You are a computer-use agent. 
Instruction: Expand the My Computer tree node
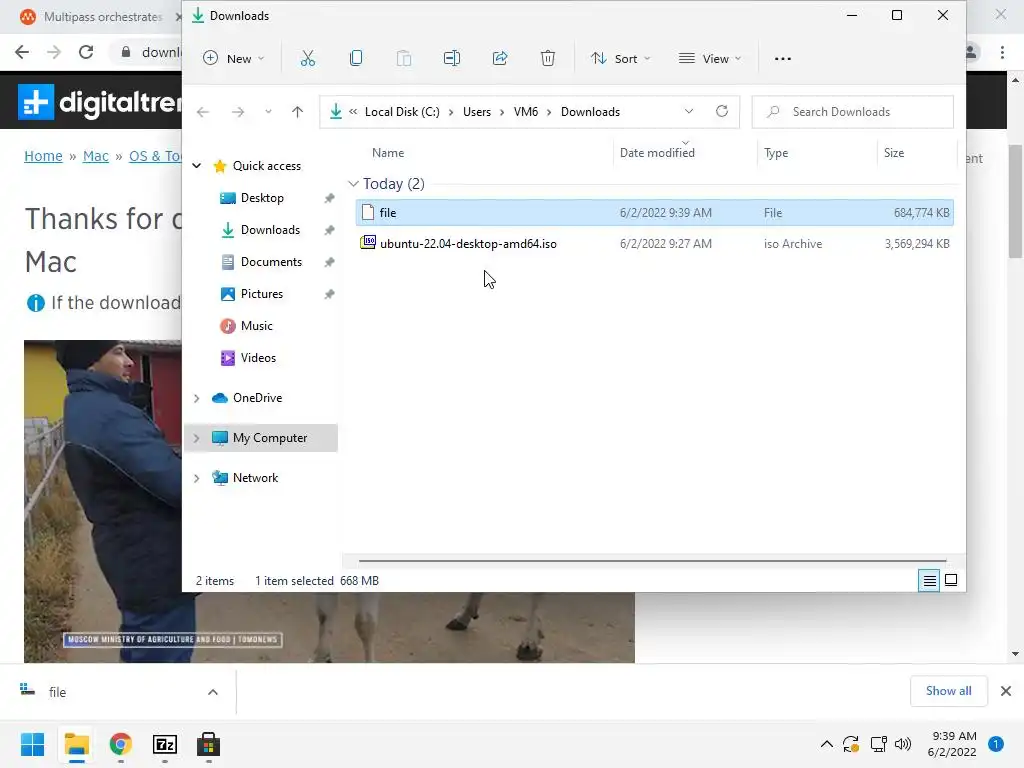(197, 438)
